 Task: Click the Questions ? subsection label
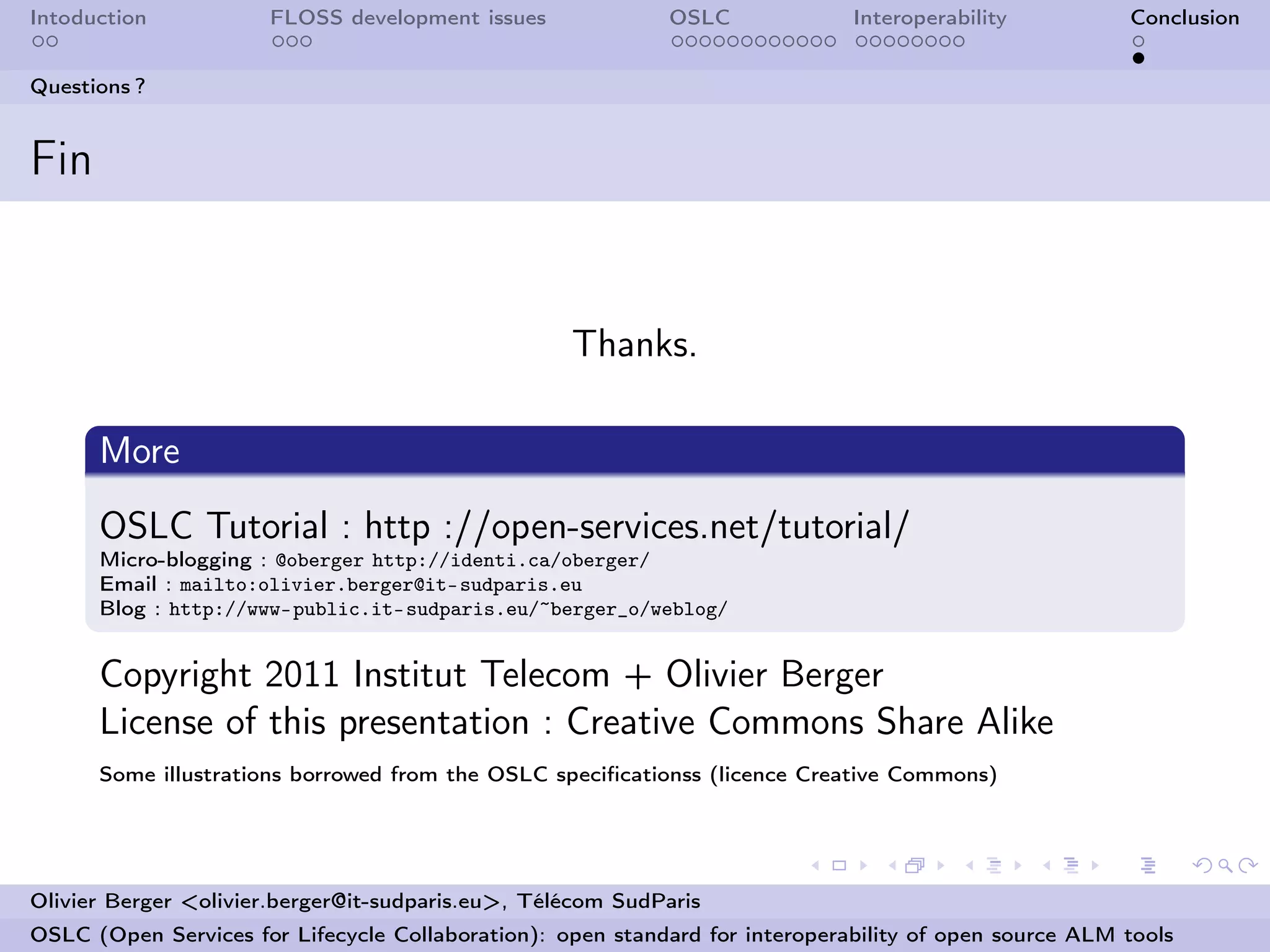click(x=87, y=87)
